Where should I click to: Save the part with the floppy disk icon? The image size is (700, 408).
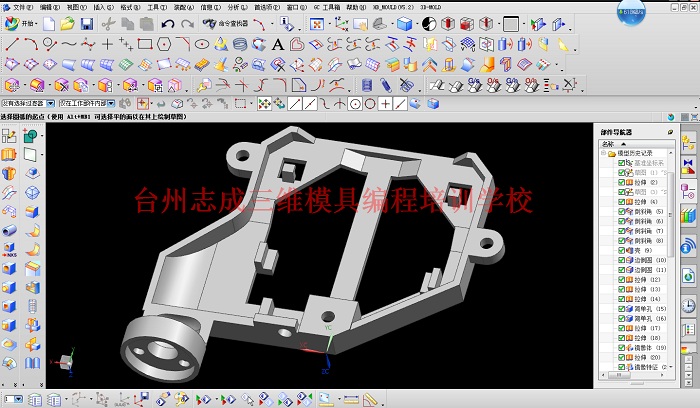[x=87, y=24]
